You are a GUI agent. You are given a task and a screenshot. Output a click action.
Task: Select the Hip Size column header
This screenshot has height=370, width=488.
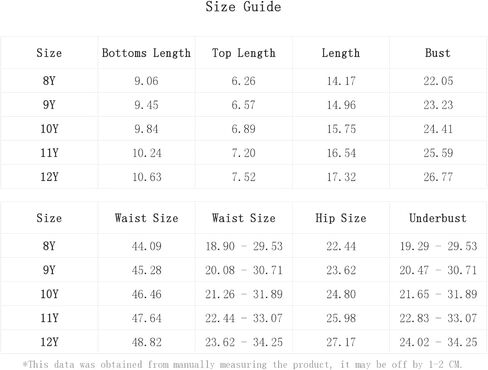[x=341, y=218]
